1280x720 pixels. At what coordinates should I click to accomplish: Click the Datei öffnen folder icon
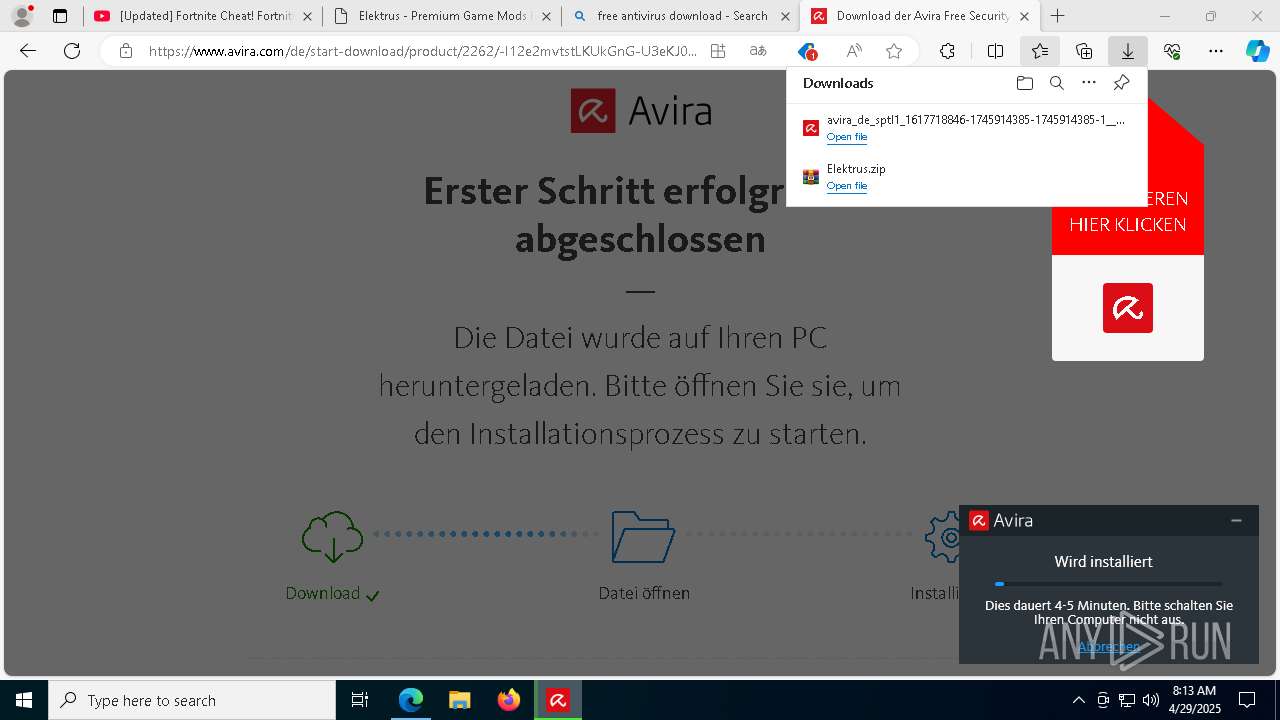[x=643, y=537]
